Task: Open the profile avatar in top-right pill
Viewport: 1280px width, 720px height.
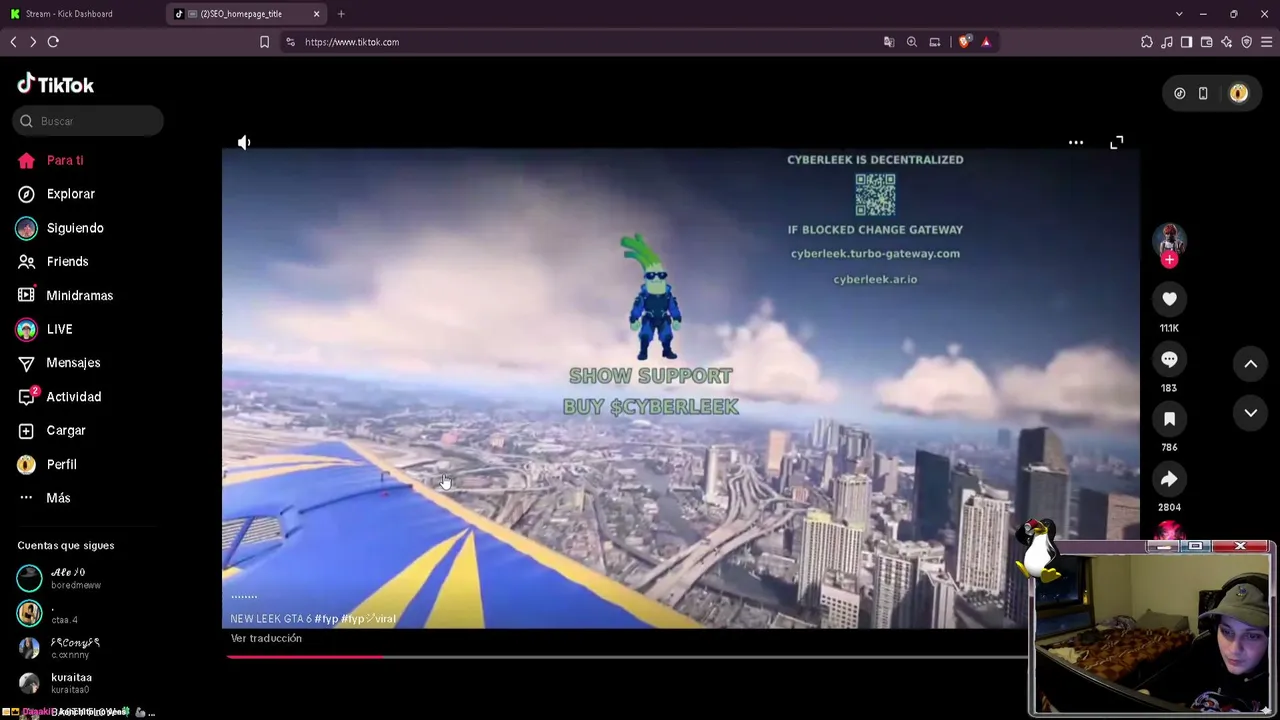Action: click(1239, 94)
